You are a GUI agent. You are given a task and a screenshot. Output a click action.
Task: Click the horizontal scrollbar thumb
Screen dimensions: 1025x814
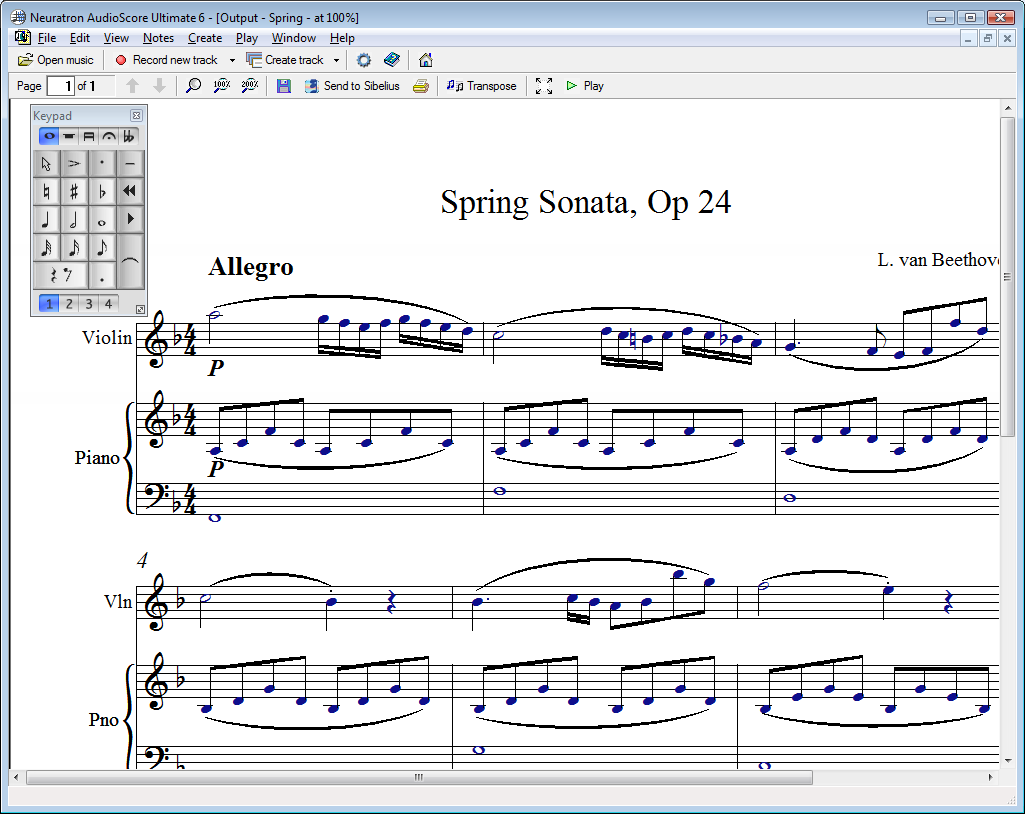click(419, 777)
